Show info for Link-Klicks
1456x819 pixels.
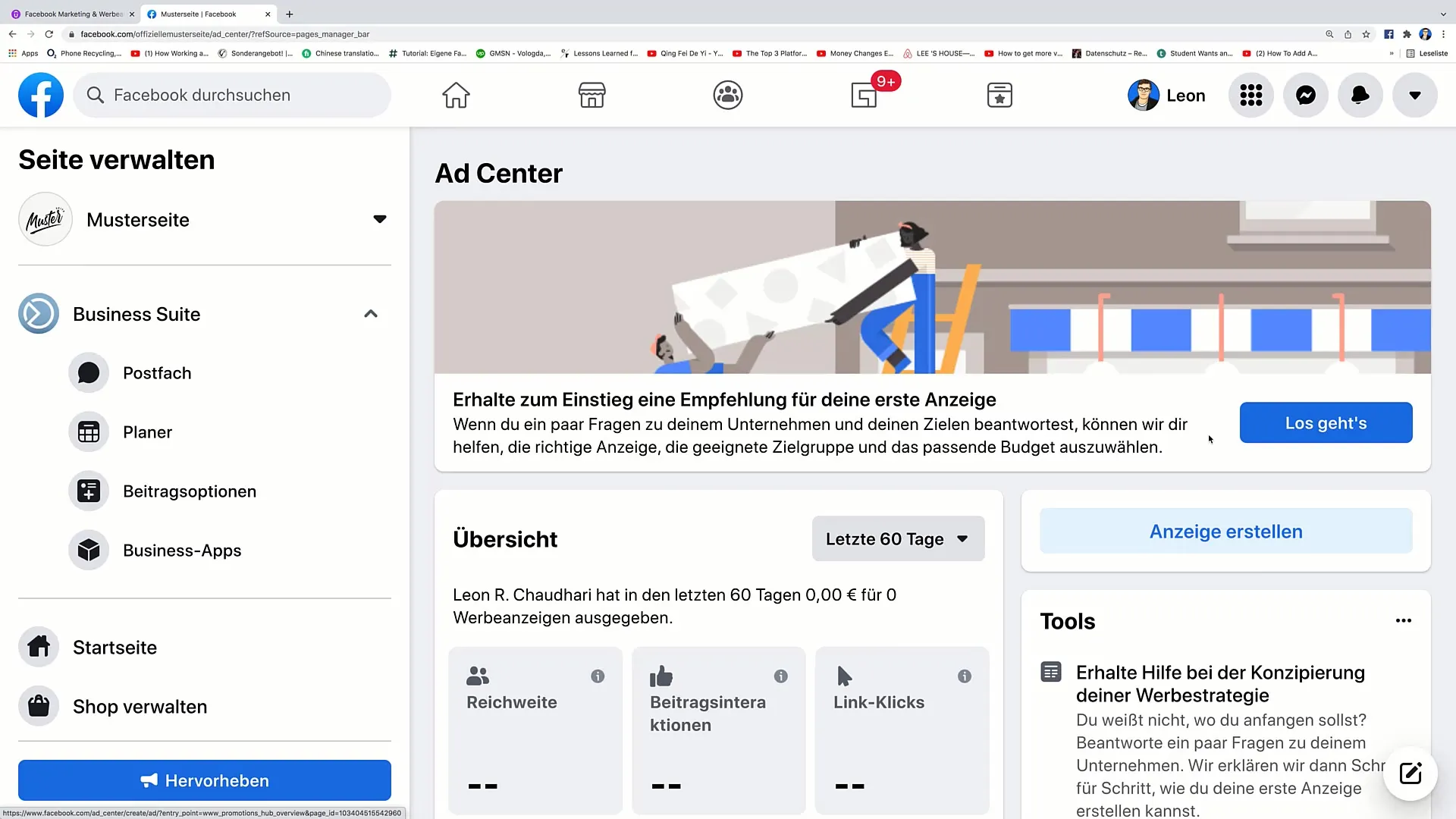965,676
